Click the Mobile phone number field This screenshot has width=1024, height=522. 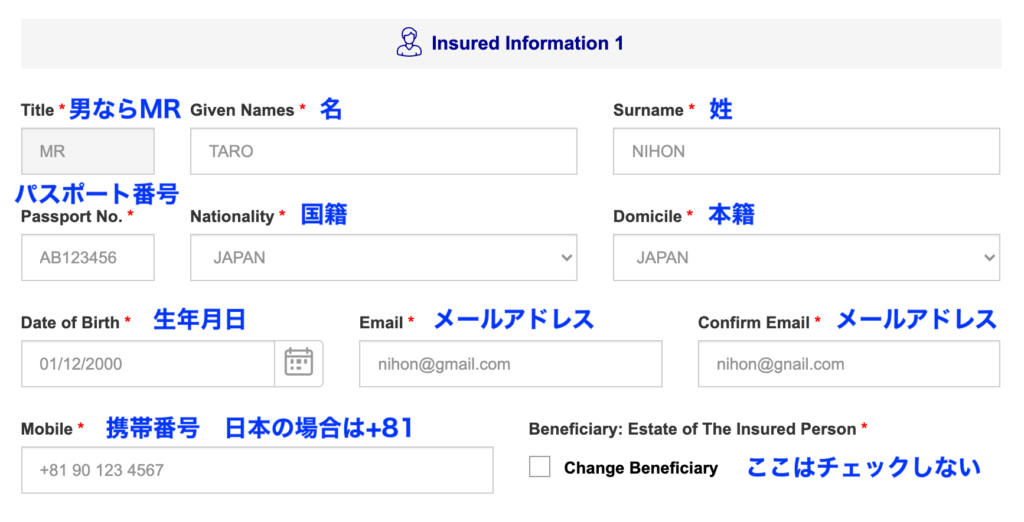257,470
